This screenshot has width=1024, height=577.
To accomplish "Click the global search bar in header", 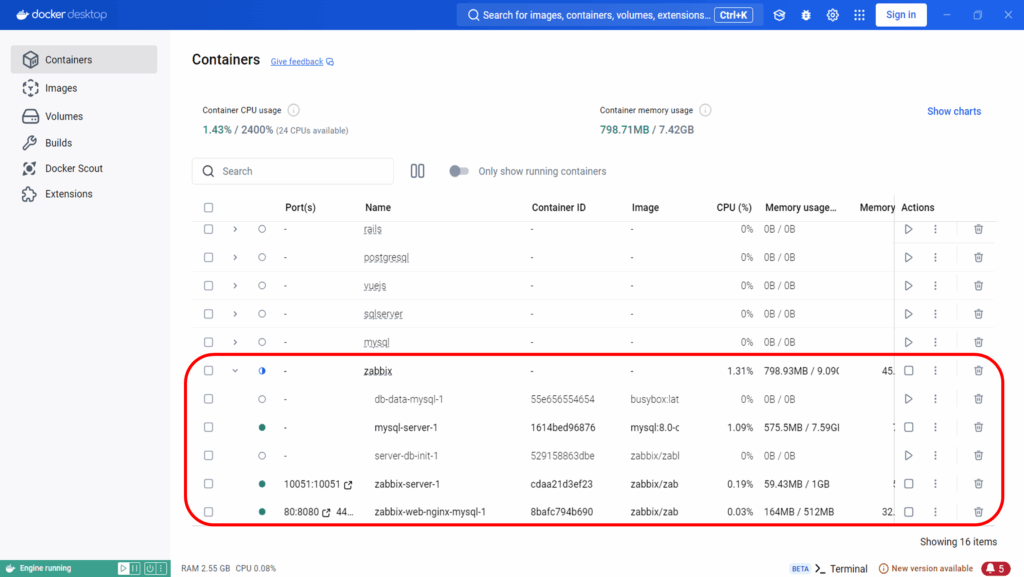I will pos(609,15).
